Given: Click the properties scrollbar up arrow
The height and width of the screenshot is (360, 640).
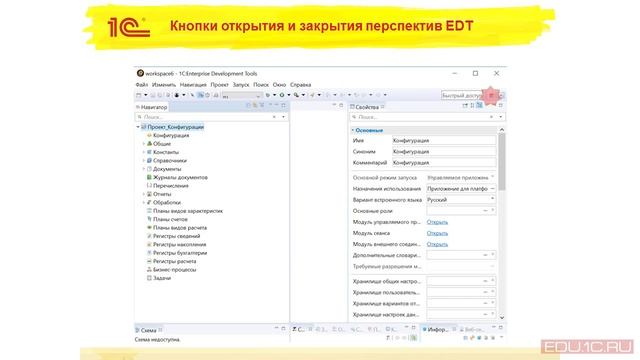Looking at the screenshot, I should point(502,130).
